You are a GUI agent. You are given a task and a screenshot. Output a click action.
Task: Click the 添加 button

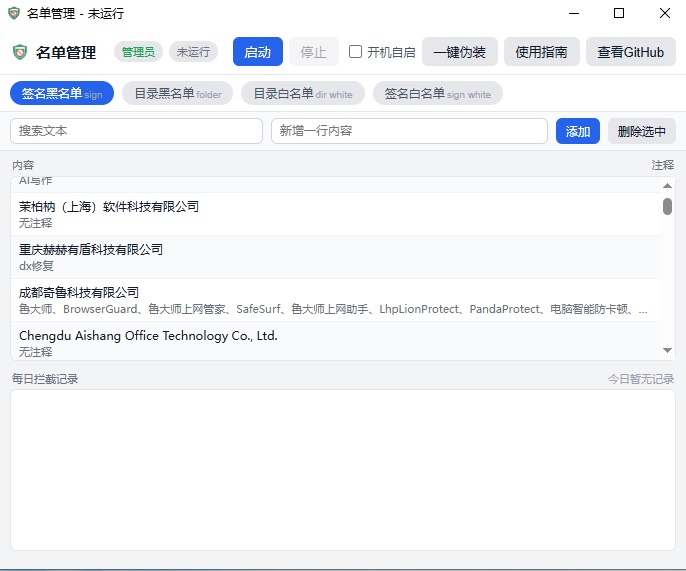tap(578, 131)
